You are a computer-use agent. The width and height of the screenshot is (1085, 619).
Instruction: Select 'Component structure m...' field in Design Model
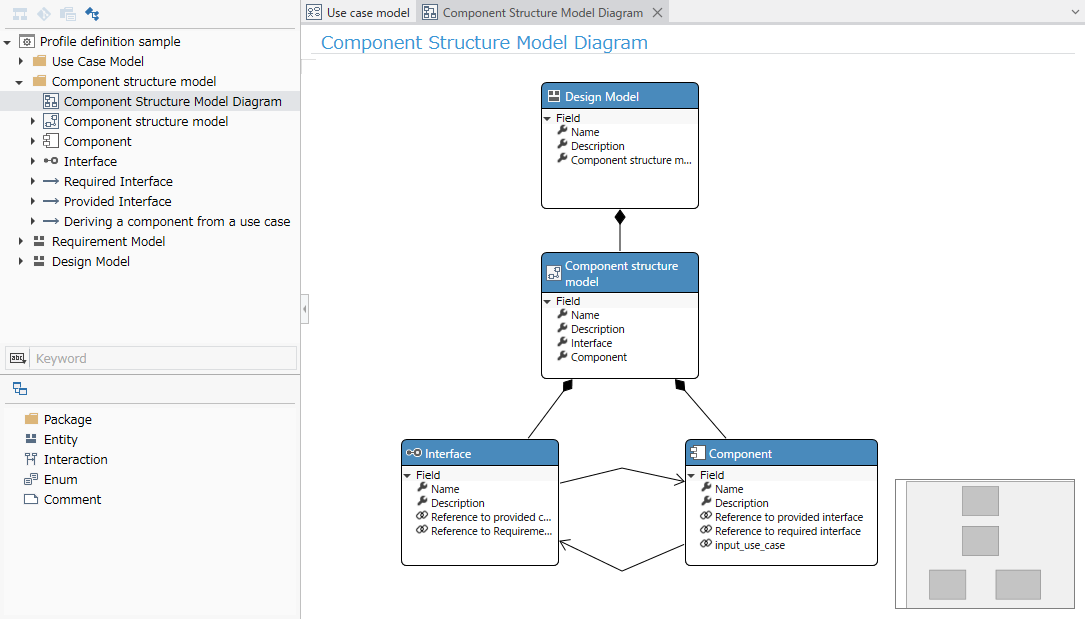[x=631, y=160]
